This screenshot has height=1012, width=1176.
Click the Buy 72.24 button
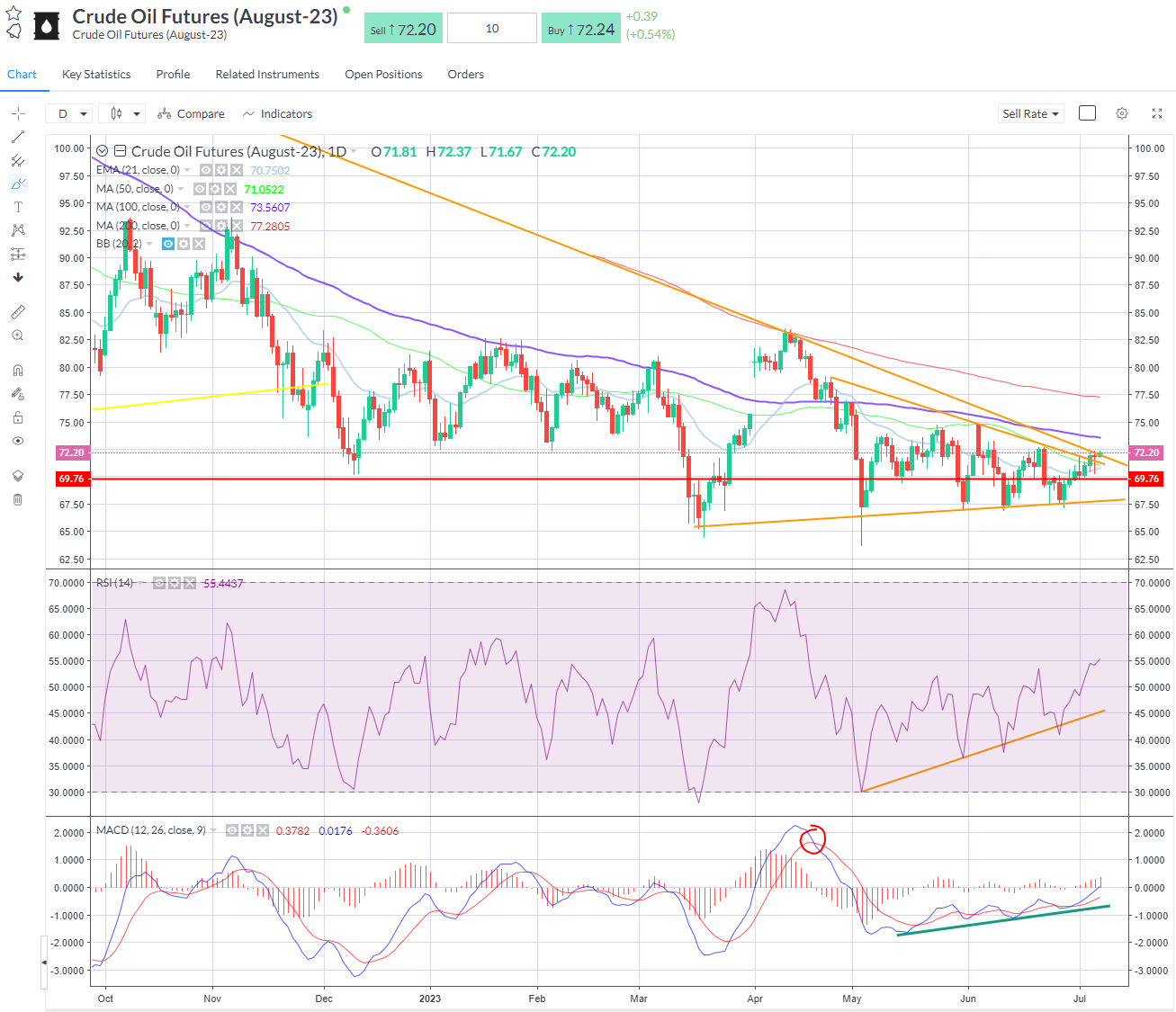coord(581,29)
